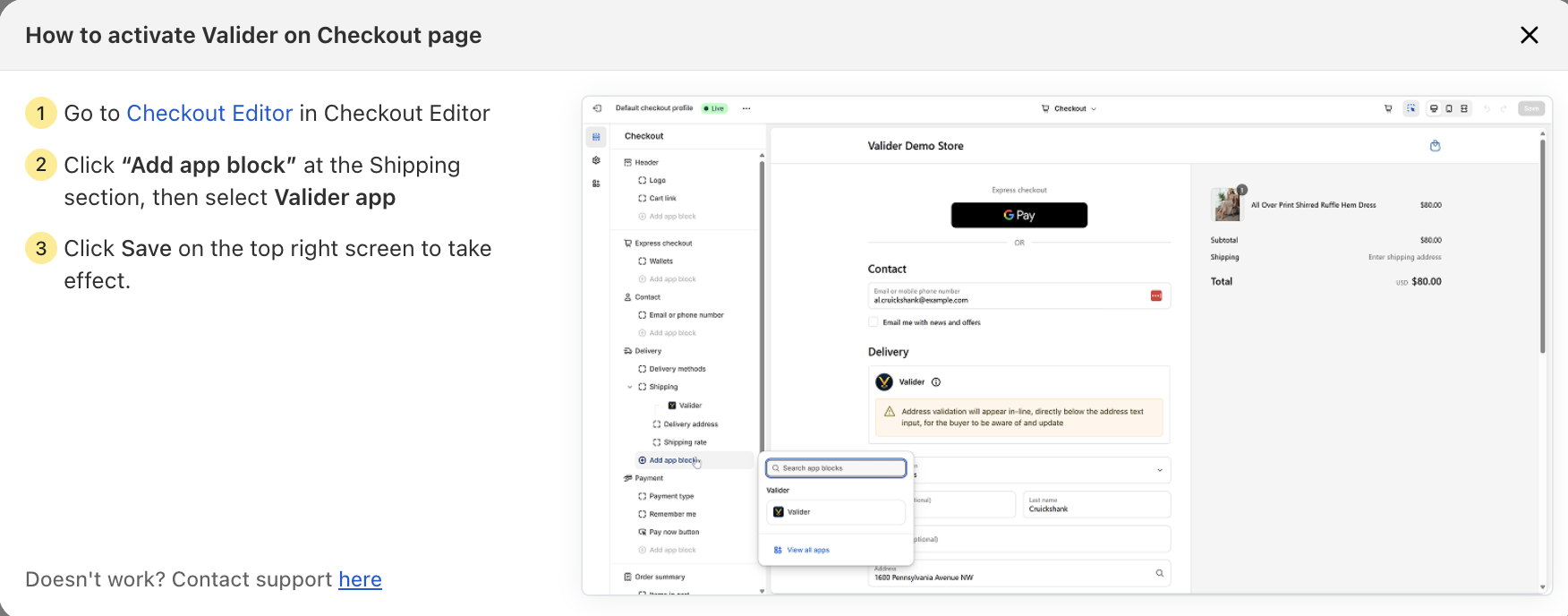Switch to desktop preview icon
1568x616 pixels.
pyautogui.click(x=1434, y=108)
